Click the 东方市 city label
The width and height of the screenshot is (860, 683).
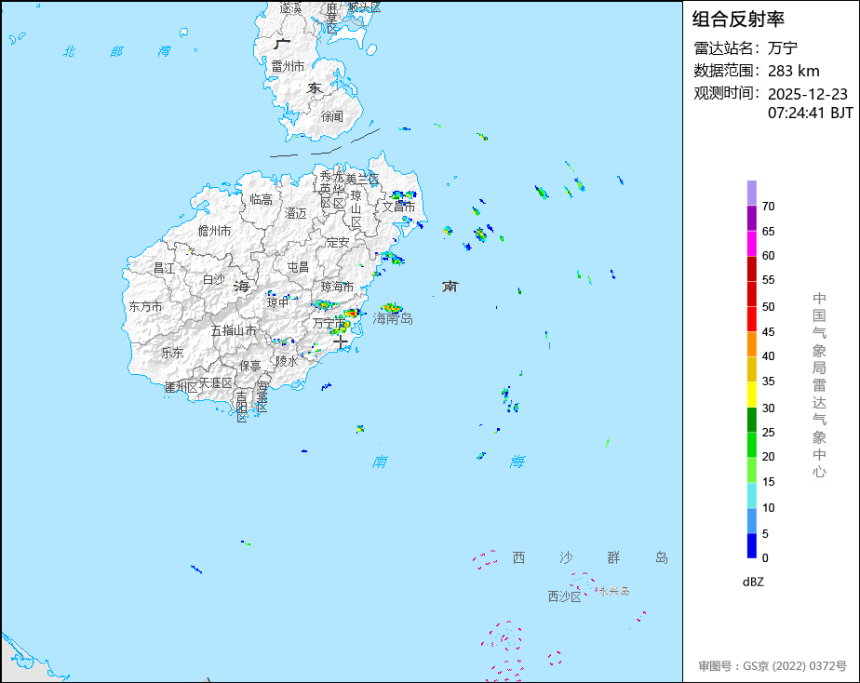145,306
